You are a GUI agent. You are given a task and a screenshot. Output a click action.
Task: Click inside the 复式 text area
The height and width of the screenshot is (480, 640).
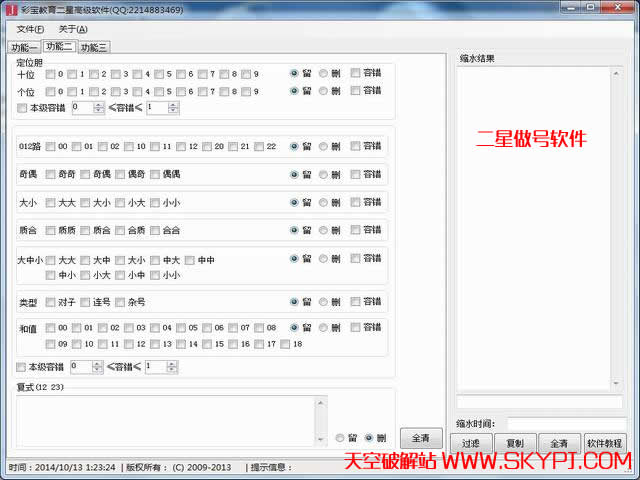point(165,420)
